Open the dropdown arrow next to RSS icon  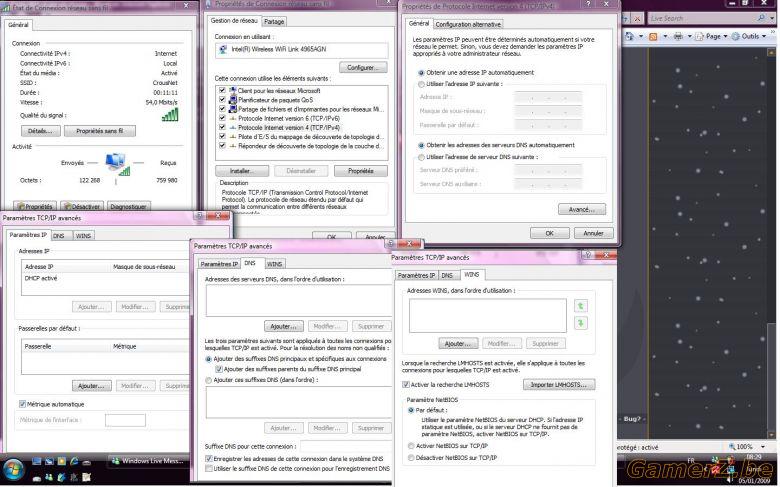[x=665, y=36]
